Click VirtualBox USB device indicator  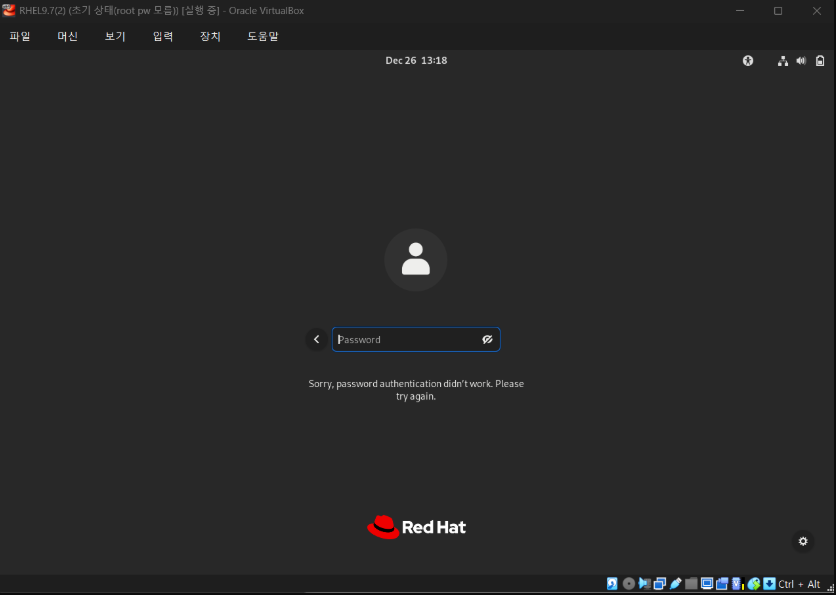pyautogui.click(x=676, y=584)
